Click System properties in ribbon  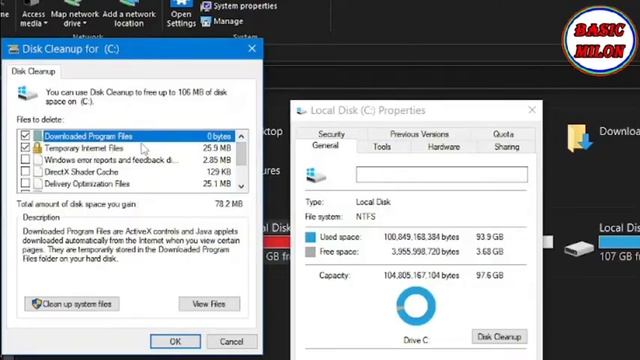tap(245, 6)
